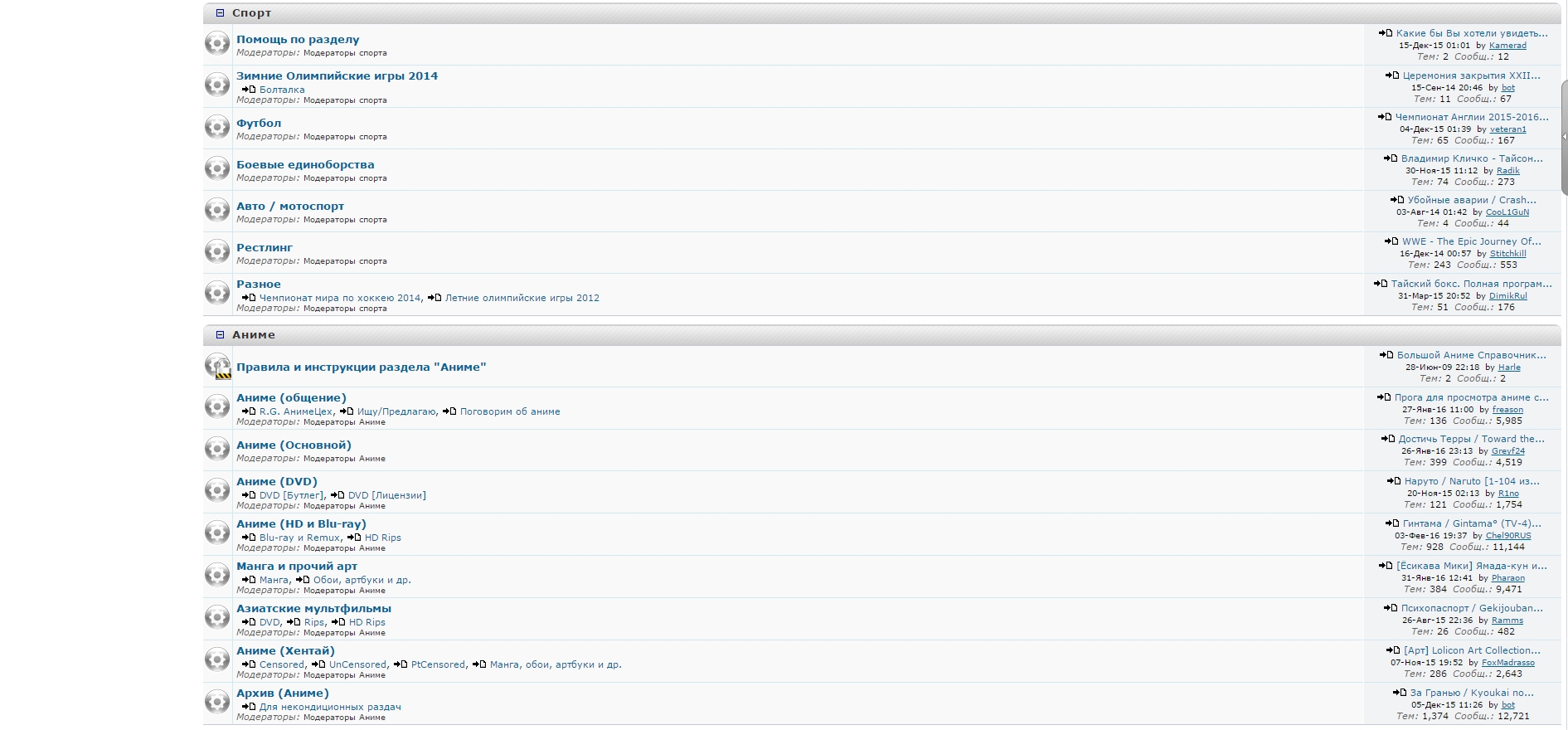
Task: Open Аниме (HD и Blu-ray) forum
Action: click(301, 524)
